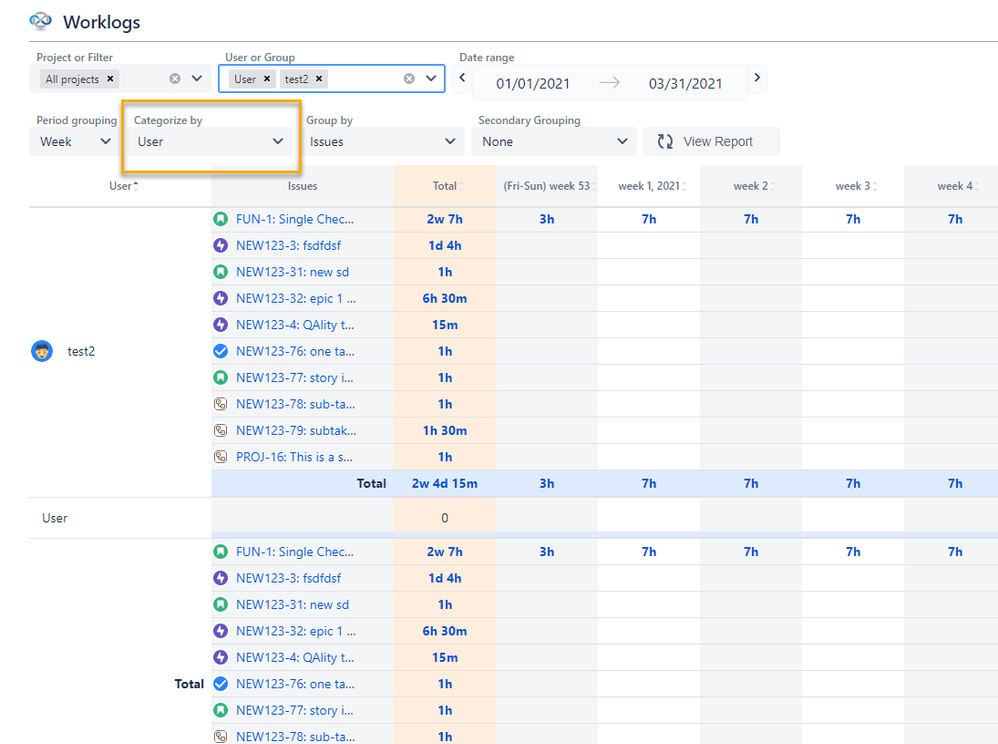
Task: Click the test2 user avatar
Action: [41, 351]
